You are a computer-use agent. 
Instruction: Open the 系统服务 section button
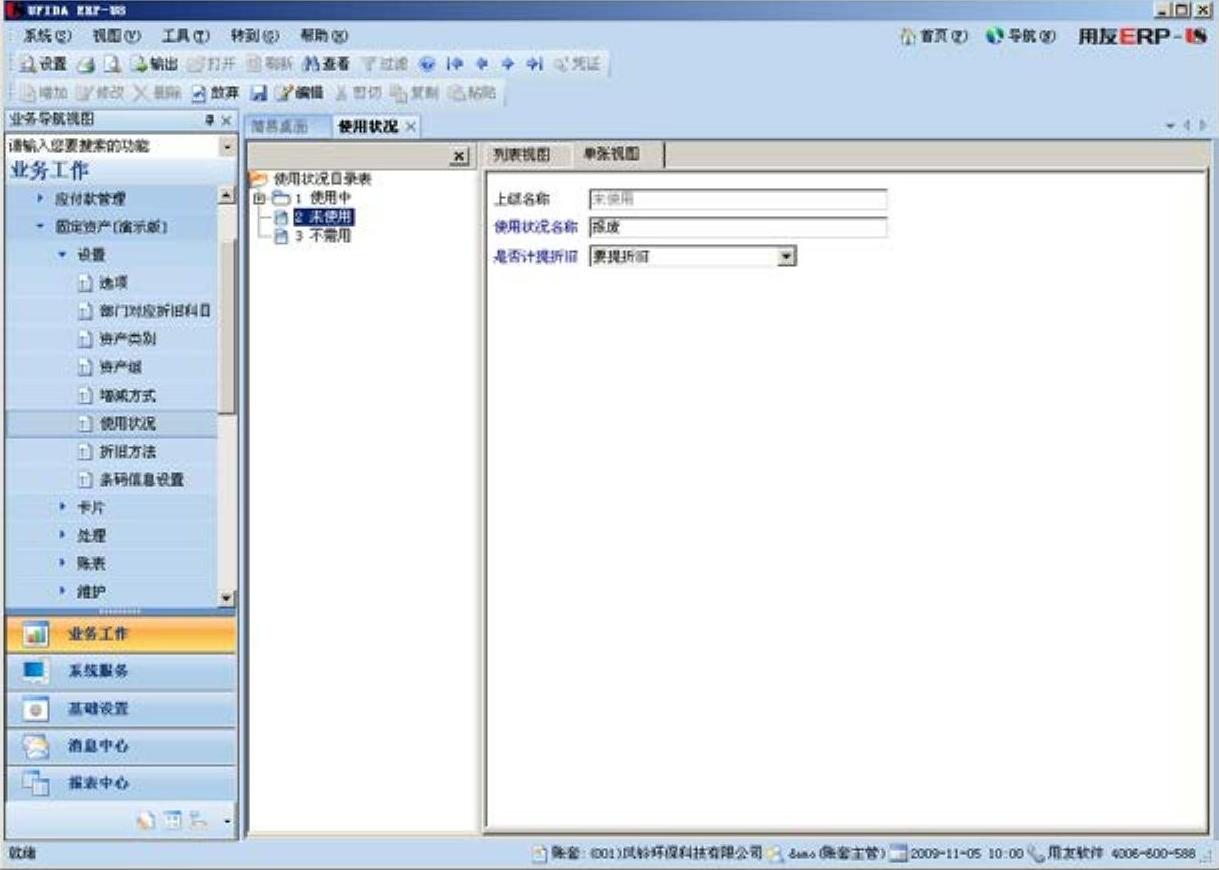click(x=120, y=671)
